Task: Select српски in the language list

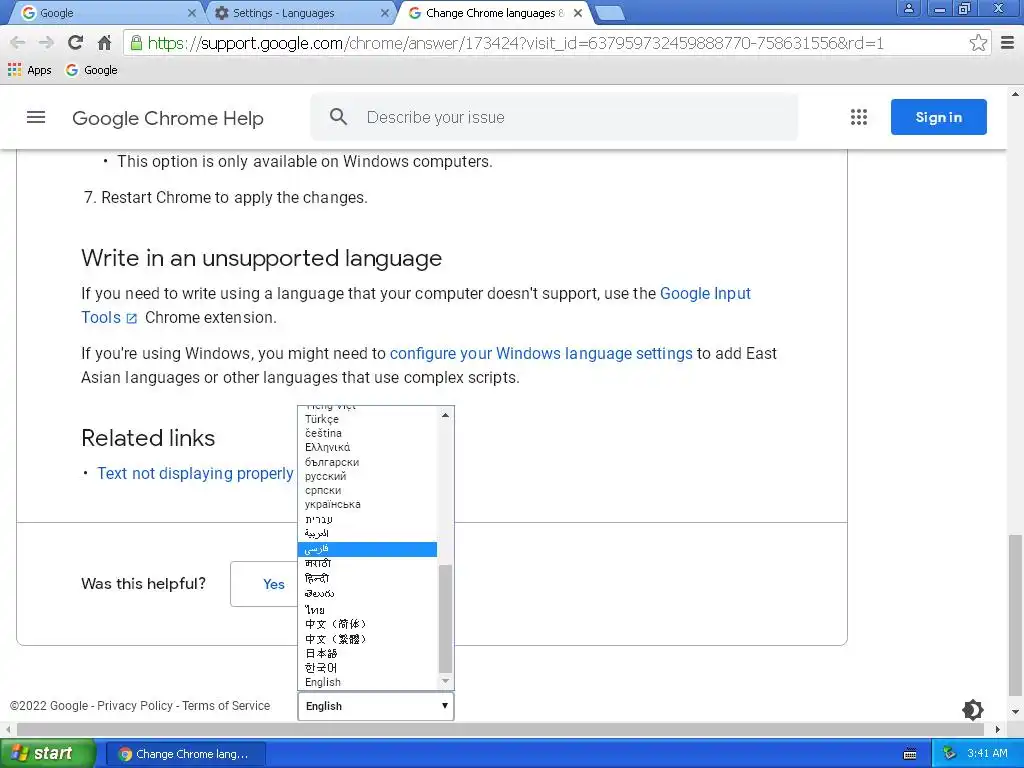Action: [367, 490]
